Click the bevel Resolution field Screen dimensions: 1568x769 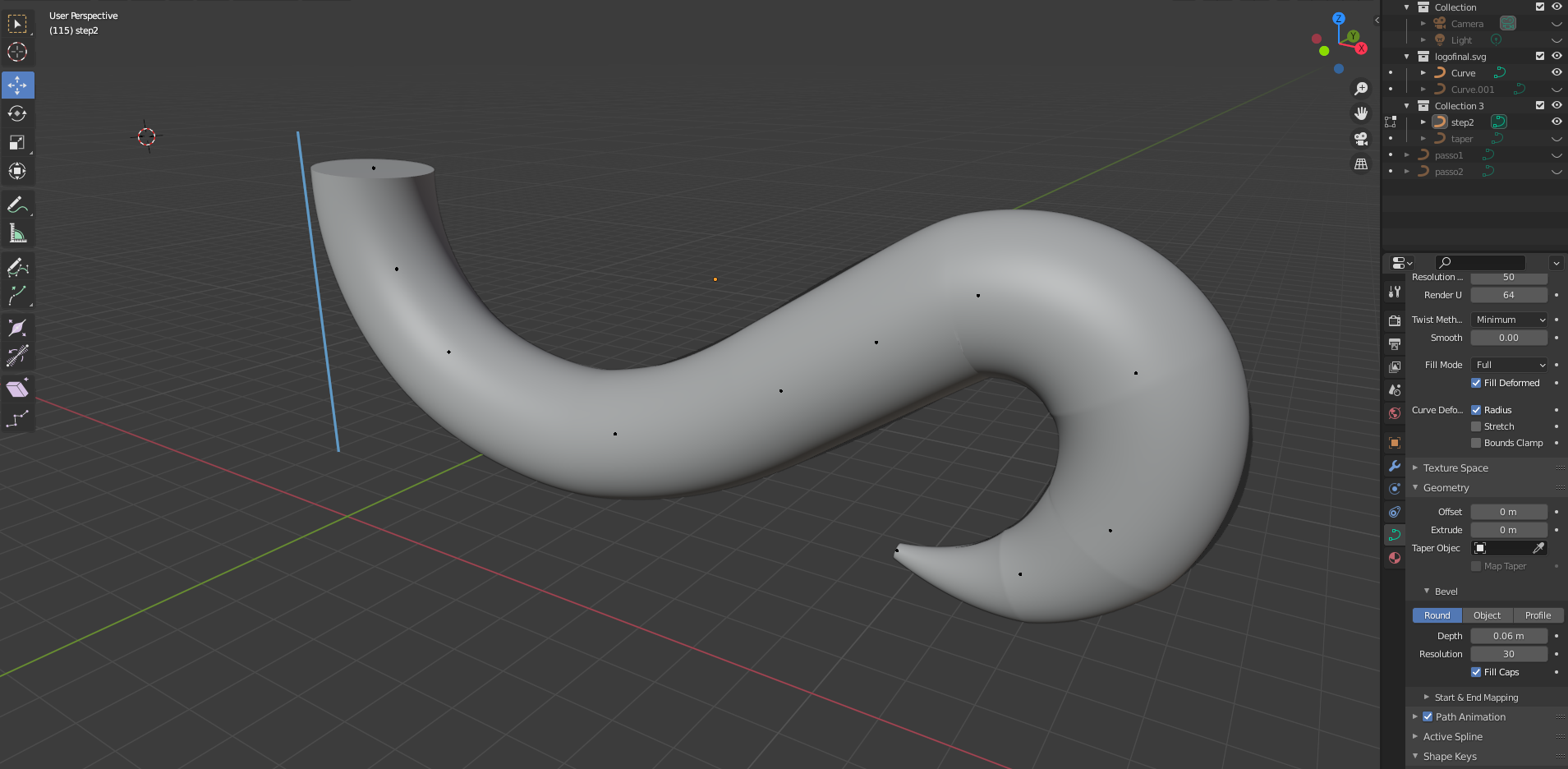[1510, 654]
